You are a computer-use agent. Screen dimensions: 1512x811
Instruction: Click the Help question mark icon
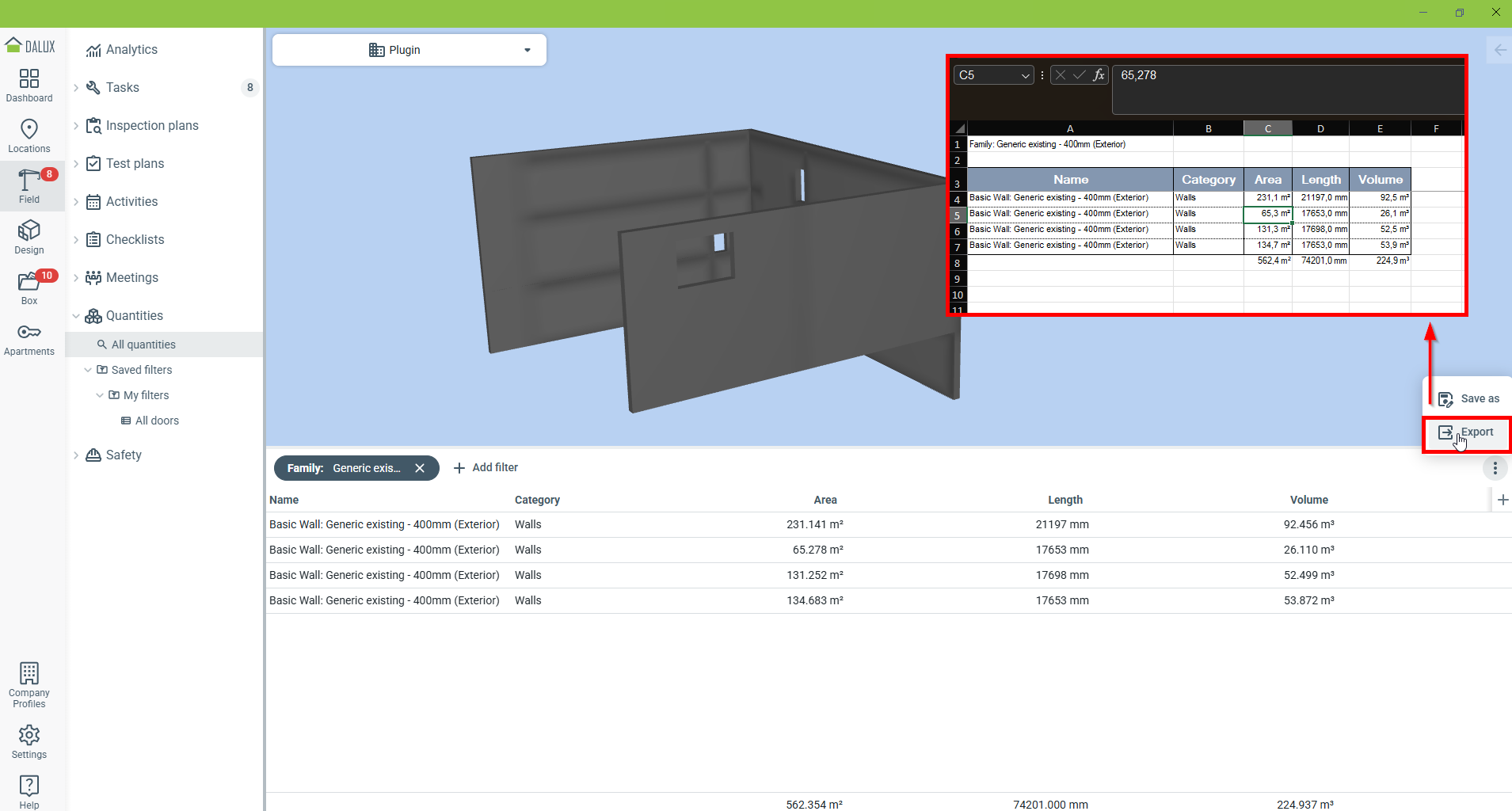[x=29, y=791]
